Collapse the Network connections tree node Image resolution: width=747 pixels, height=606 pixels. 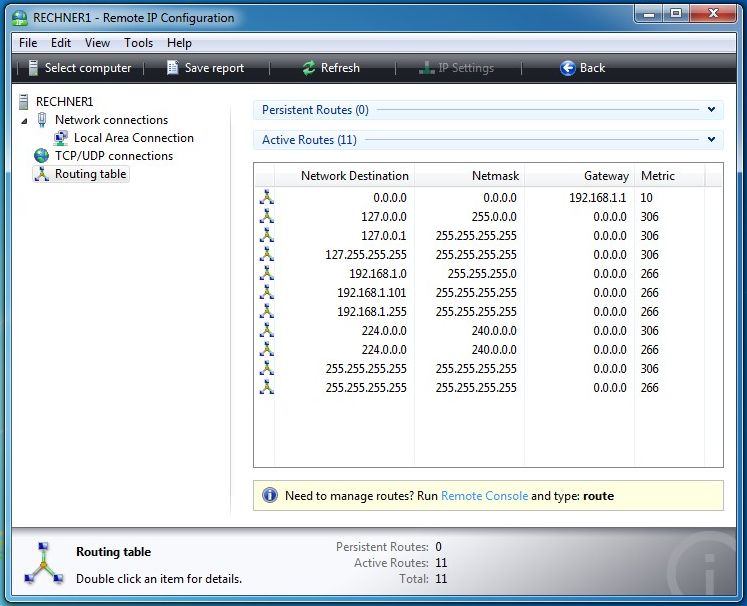click(24, 121)
